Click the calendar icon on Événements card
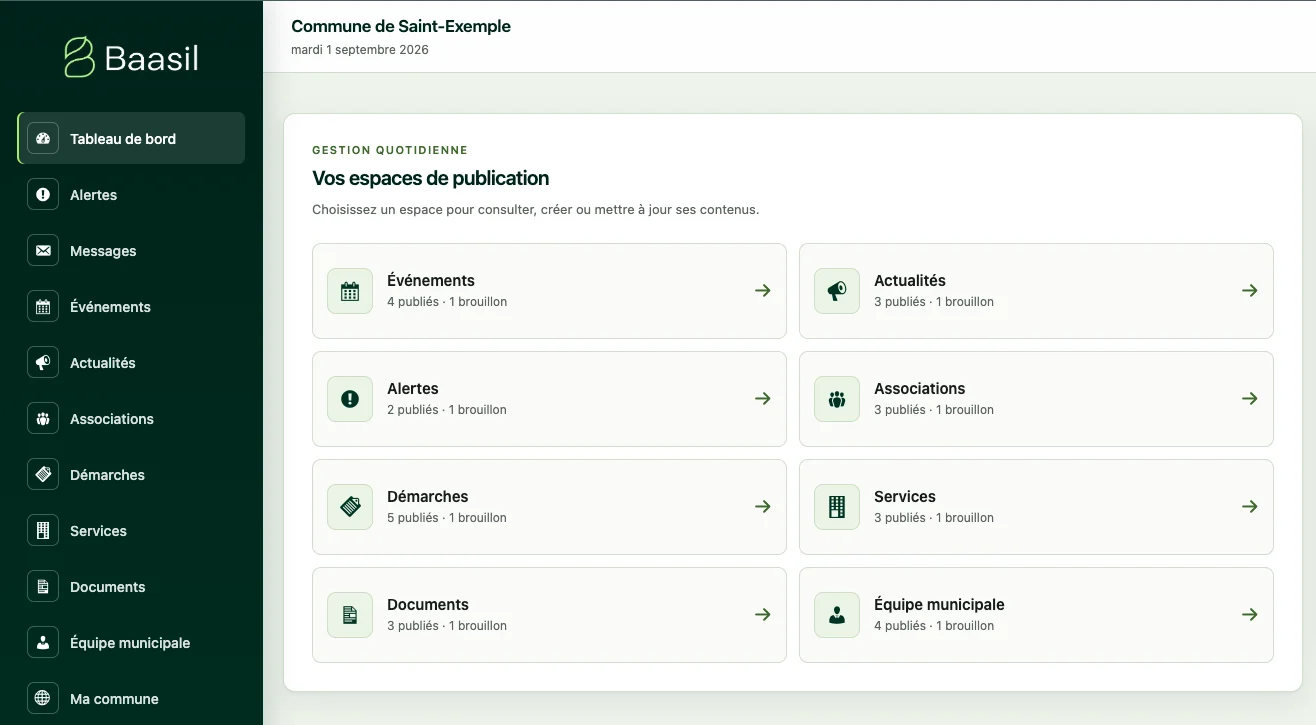The width and height of the screenshot is (1316, 725). (x=350, y=291)
